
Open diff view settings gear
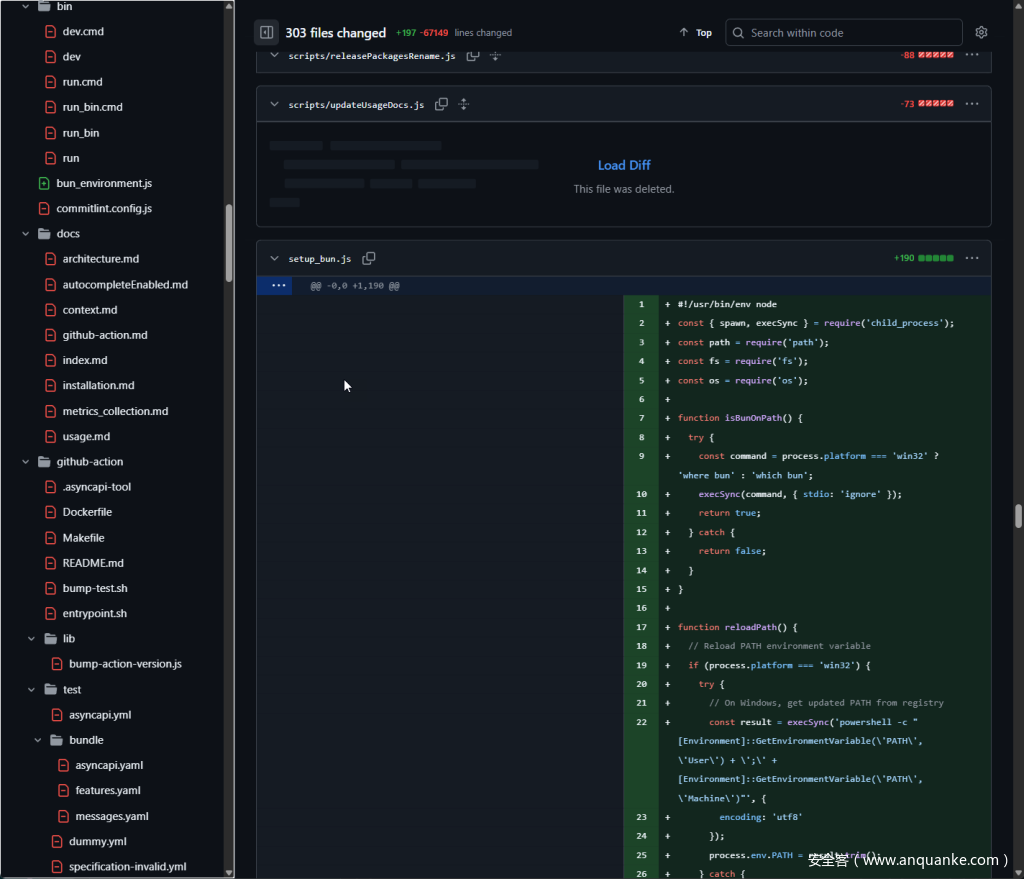(x=981, y=33)
